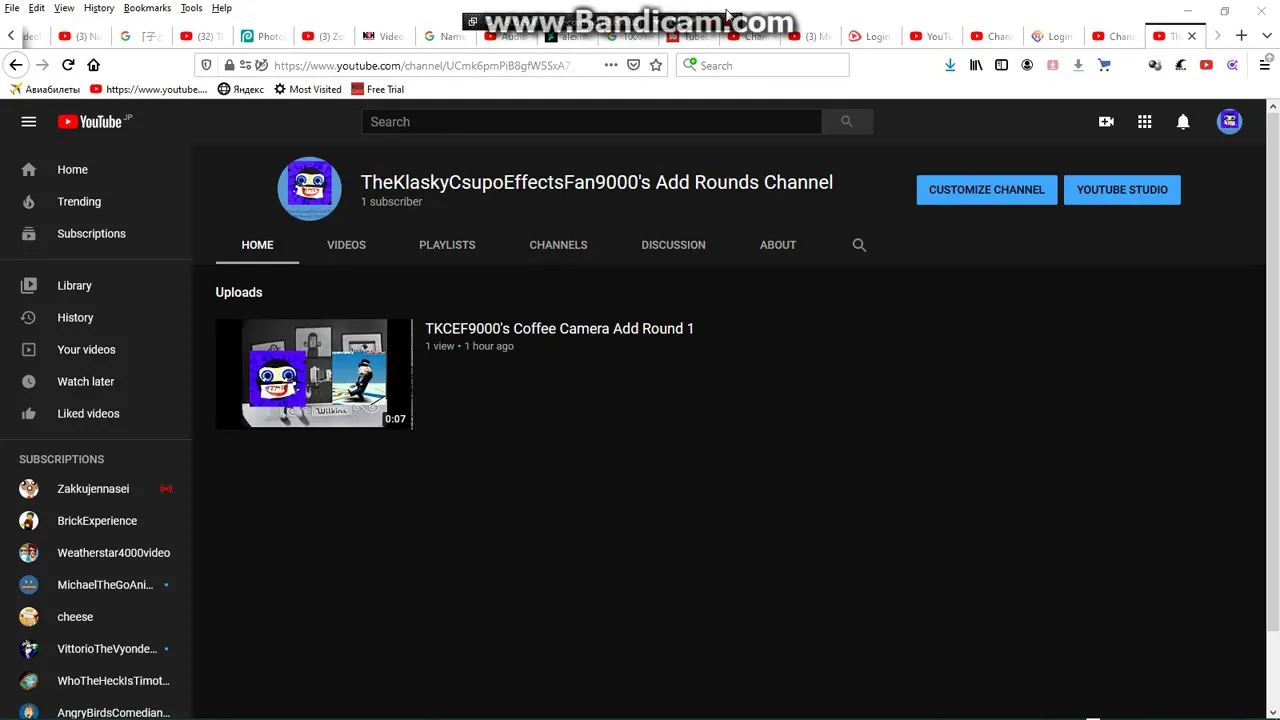The image size is (1280, 720).
Task: Click the Pocket save icon
Action: [x=633, y=65]
